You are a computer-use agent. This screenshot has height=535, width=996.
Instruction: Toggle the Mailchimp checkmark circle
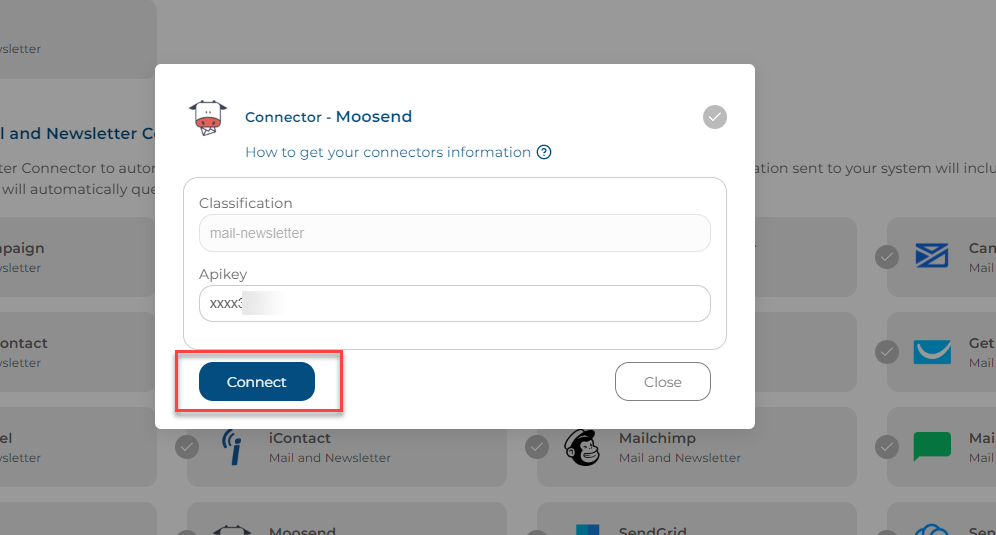point(537,447)
